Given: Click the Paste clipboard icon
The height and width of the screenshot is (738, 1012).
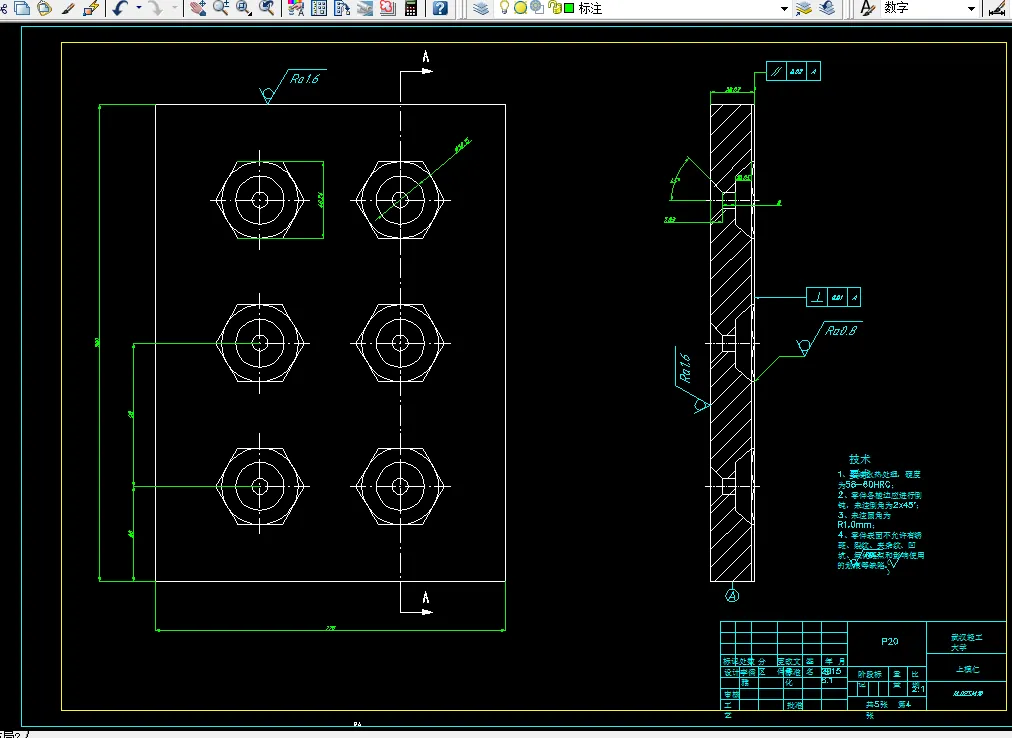Looking at the screenshot, I should point(45,8).
